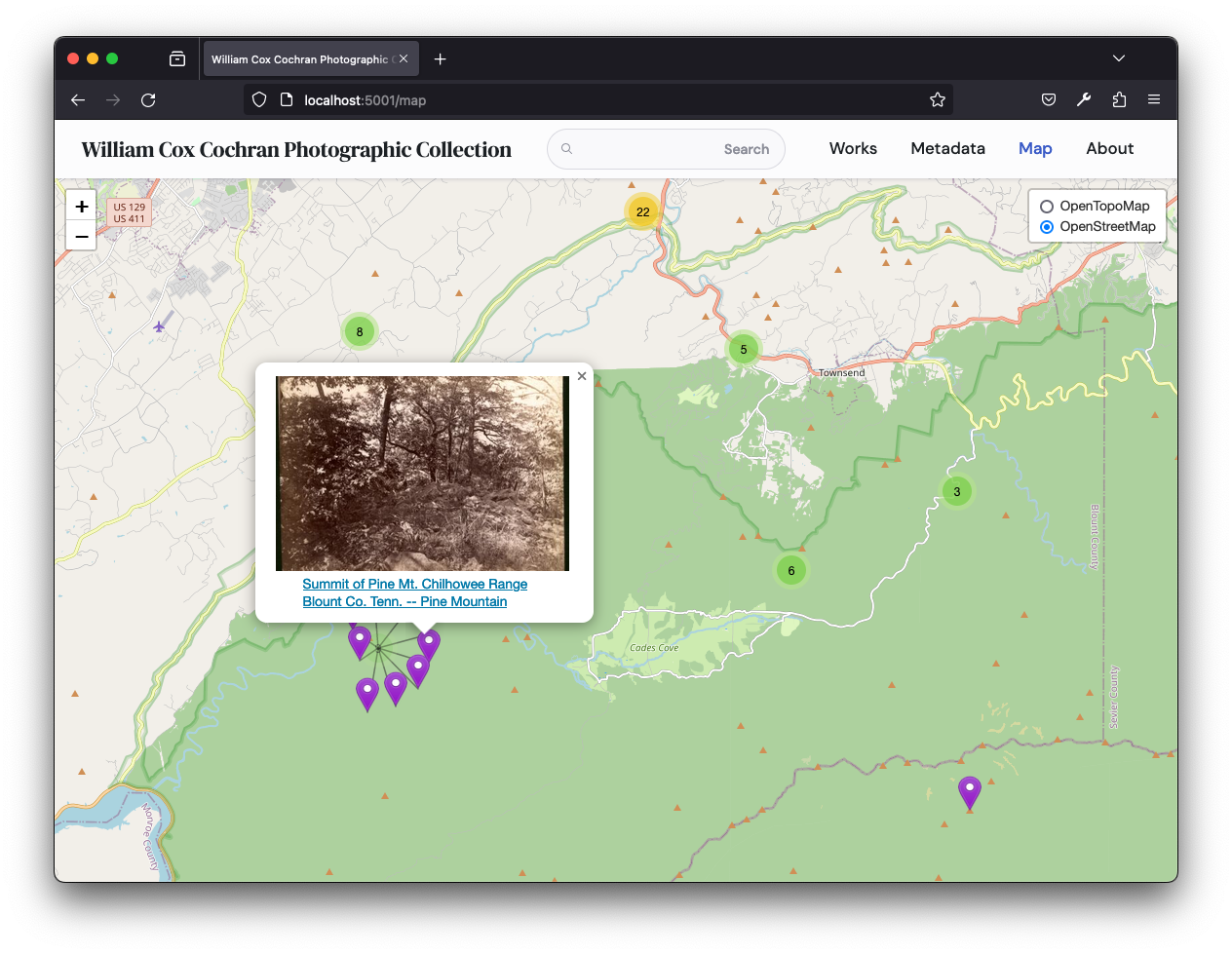Open a new browser tab
This screenshot has width=1232, height=954.
441,59
